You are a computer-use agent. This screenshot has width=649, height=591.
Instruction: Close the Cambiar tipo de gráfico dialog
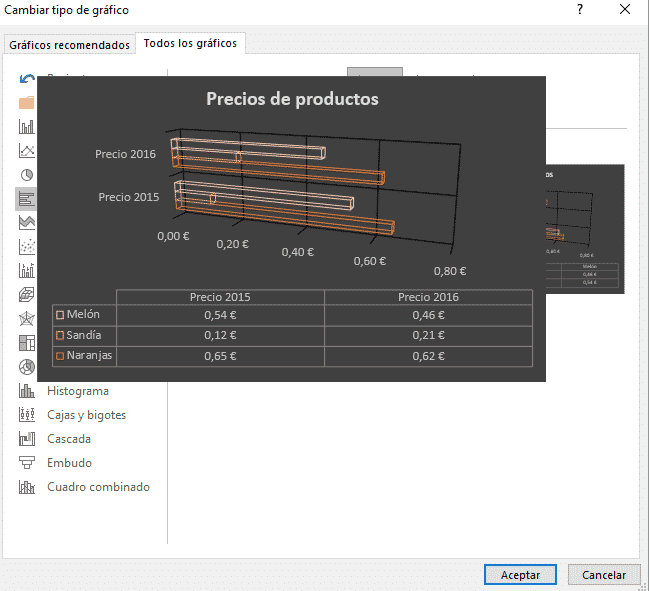coord(625,10)
